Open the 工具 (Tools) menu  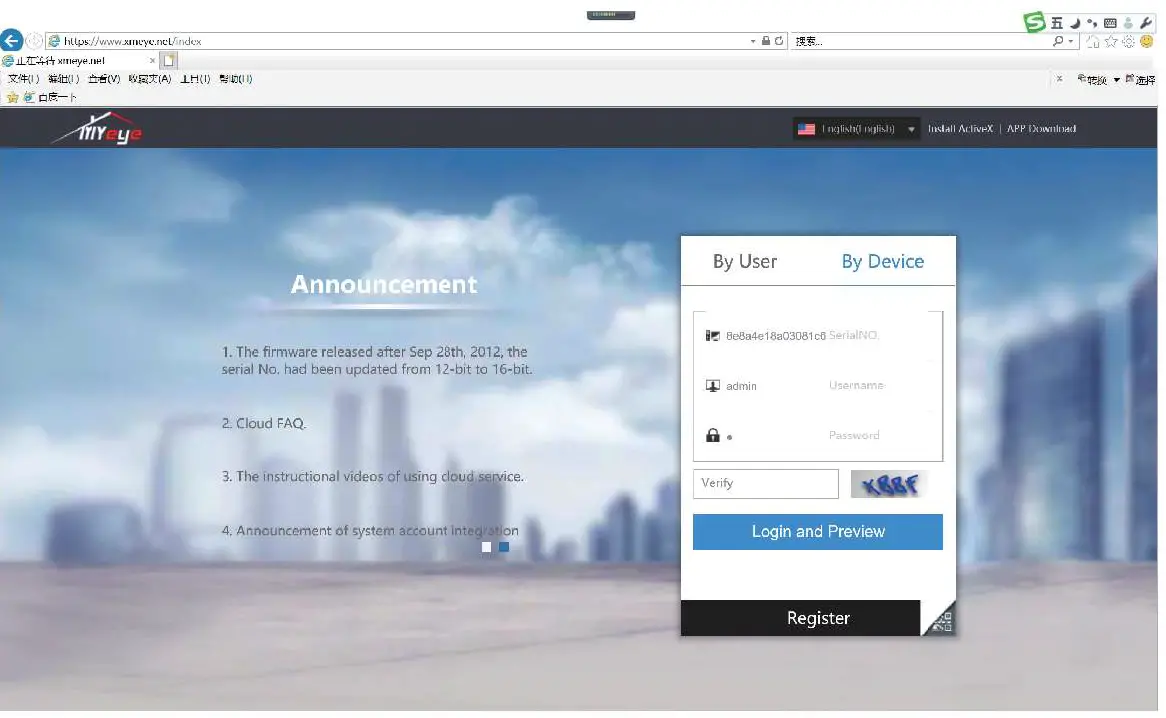point(195,79)
